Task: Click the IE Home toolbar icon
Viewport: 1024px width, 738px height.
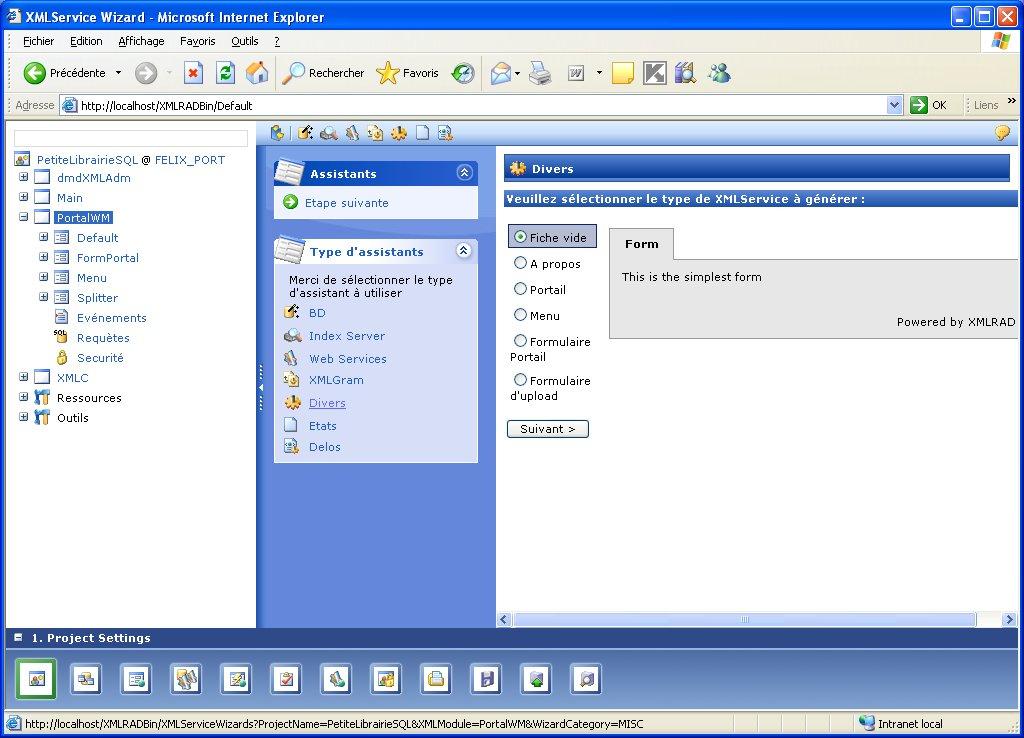Action: click(257, 73)
